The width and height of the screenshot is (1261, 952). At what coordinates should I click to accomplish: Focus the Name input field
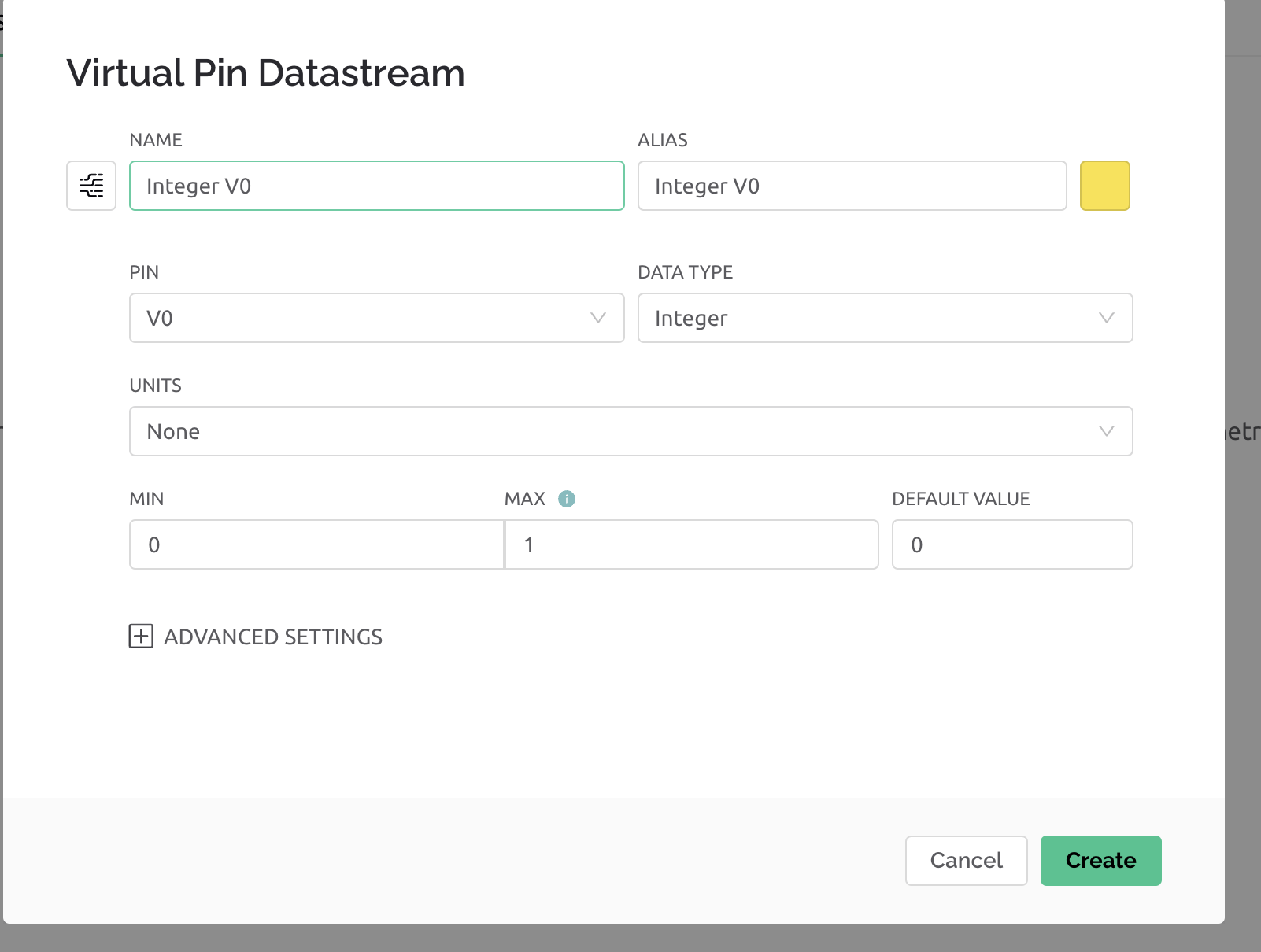click(376, 186)
